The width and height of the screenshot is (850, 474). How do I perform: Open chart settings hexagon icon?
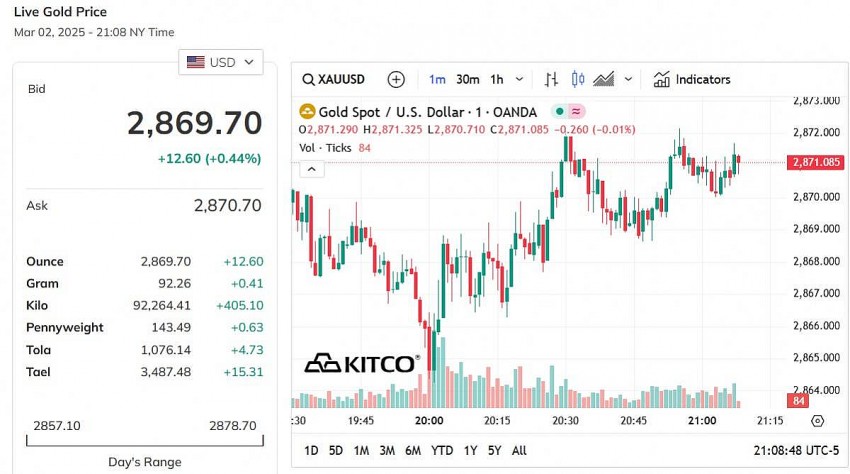(x=818, y=421)
